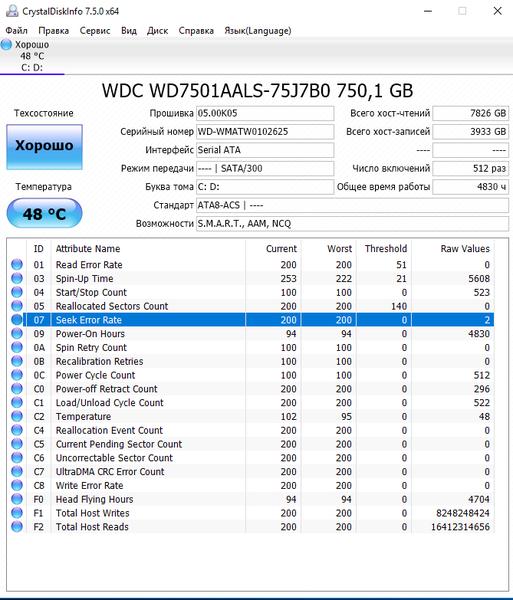Select the C: D: disk tab
Screen dimensions: 513x600
[32, 56]
